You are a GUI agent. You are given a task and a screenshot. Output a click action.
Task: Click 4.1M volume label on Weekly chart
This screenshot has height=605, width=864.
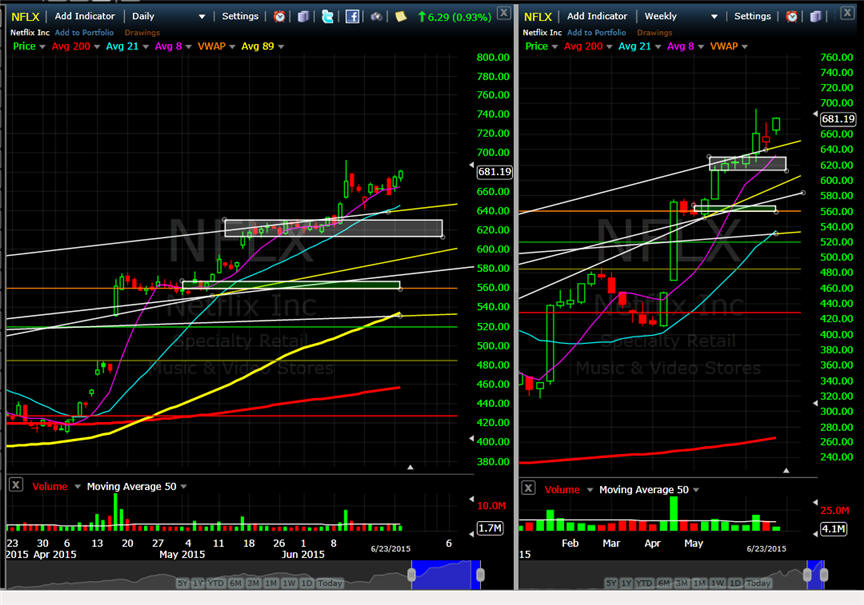coord(833,529)
